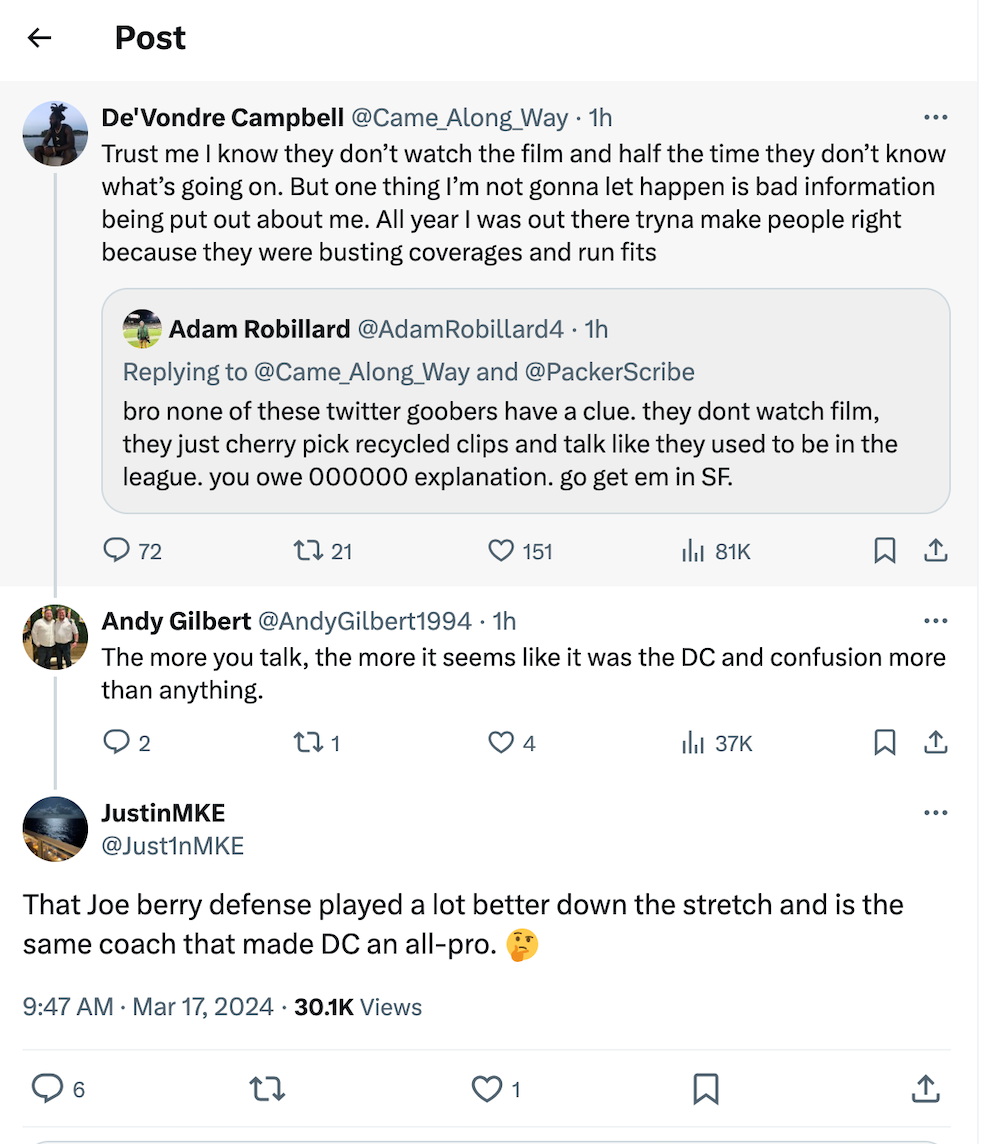Open more options on JustinMKE's post

tap(935, 813)
